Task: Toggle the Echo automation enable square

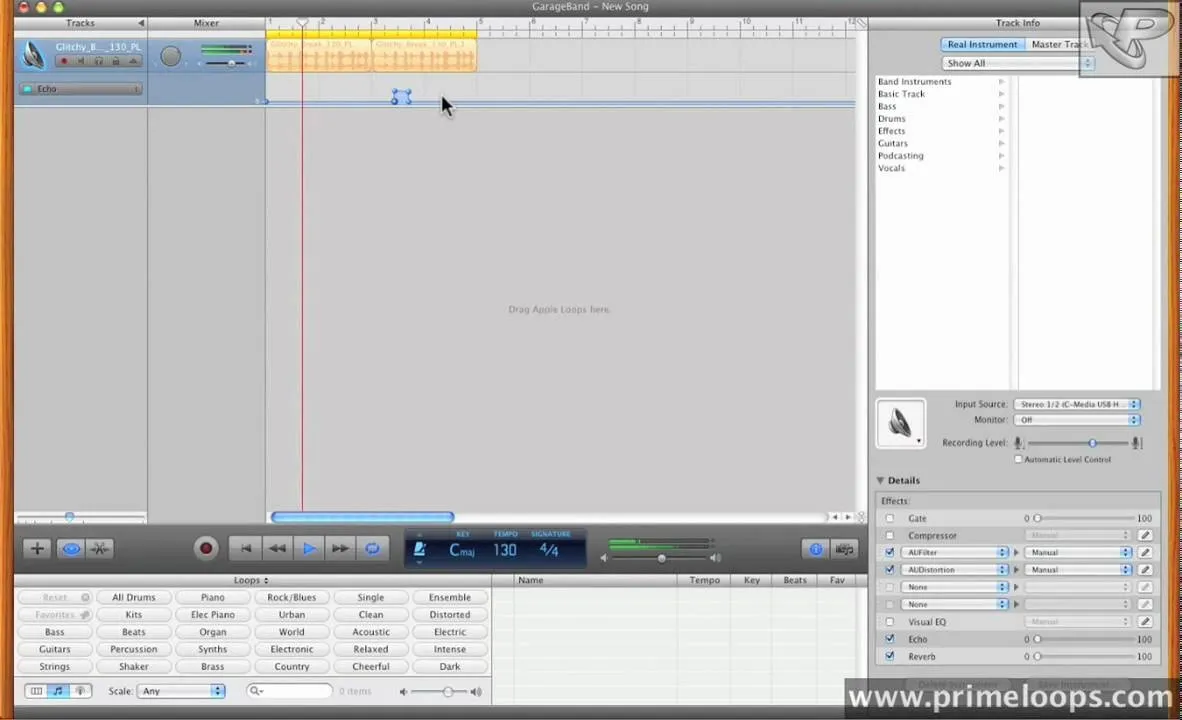Action: [28, 89]
